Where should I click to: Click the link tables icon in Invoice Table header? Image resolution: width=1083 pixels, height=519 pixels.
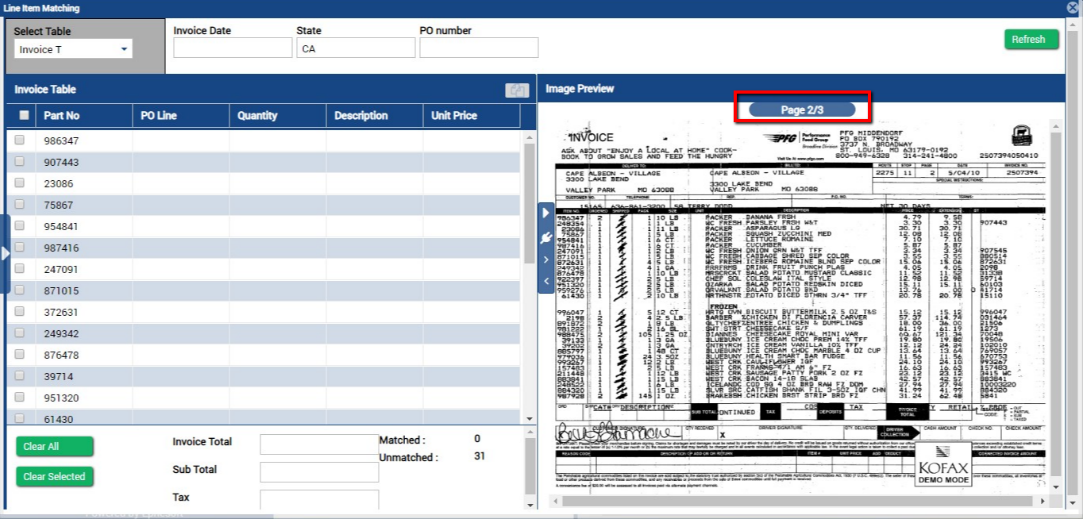517,90
